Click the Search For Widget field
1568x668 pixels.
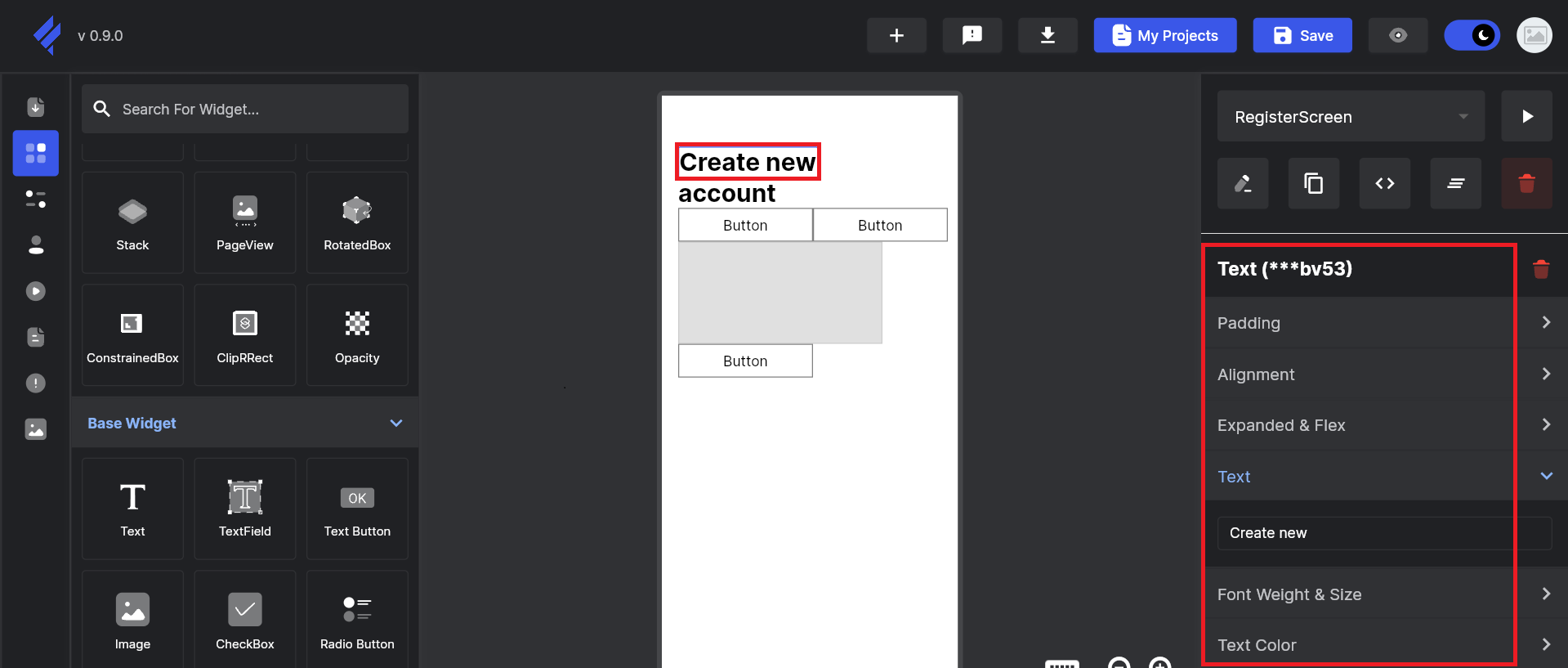pos(245,109)
